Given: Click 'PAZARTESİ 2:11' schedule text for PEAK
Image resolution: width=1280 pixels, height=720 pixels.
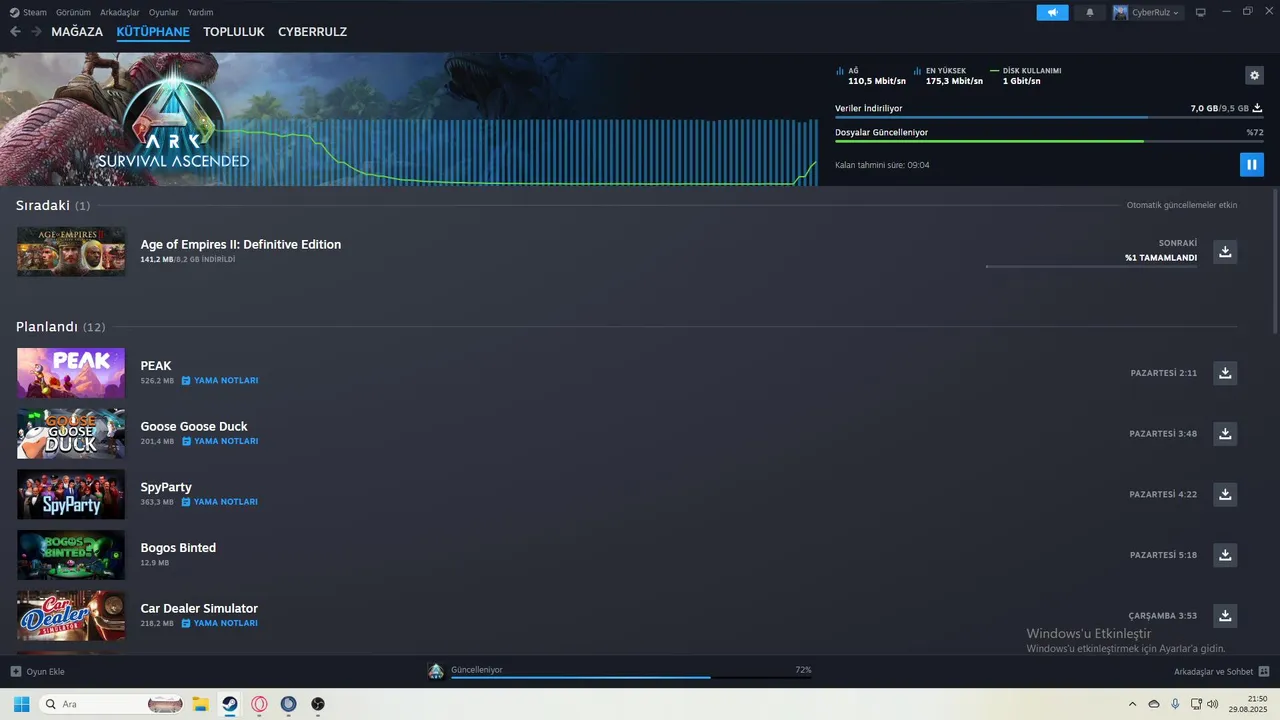Looking at the screenshot, I should (1163, 373).
